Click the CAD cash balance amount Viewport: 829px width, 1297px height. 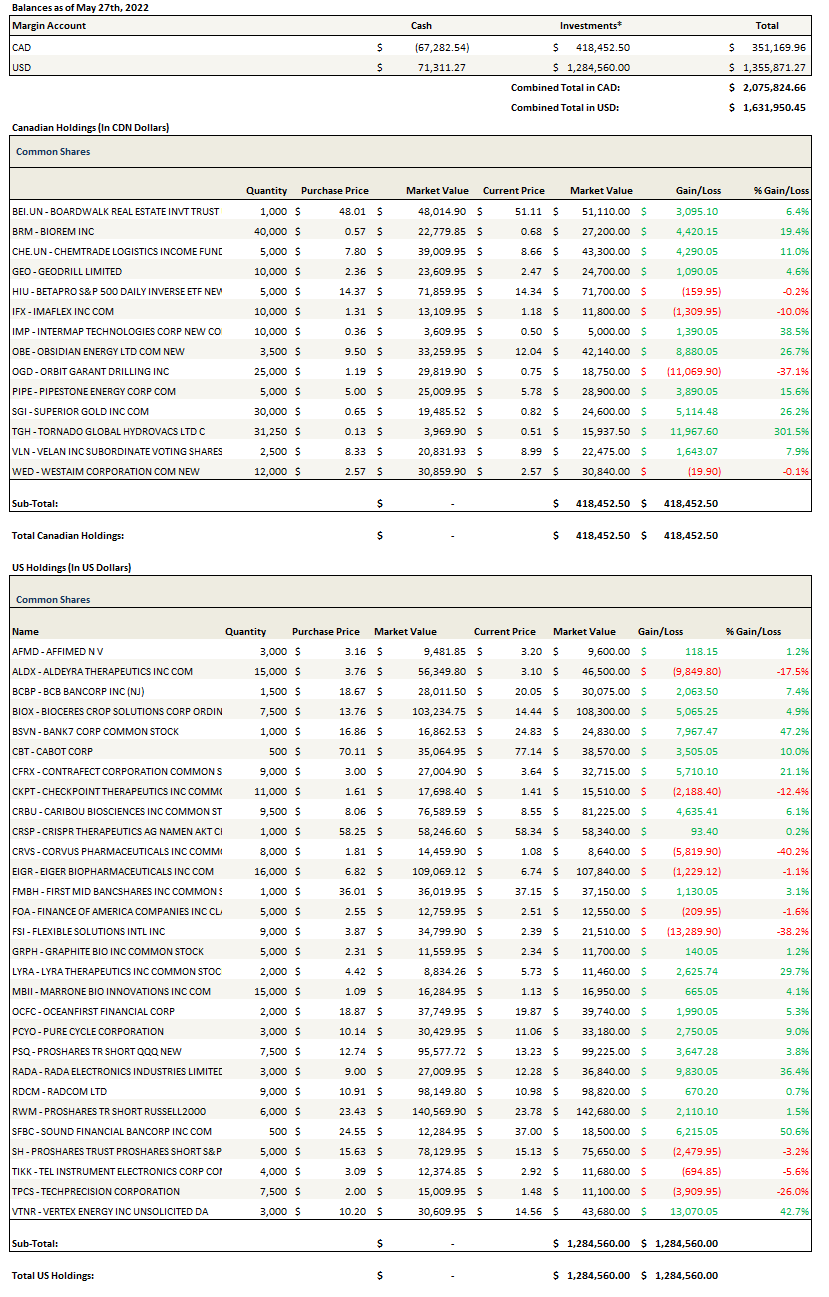(x=441, y=47)
